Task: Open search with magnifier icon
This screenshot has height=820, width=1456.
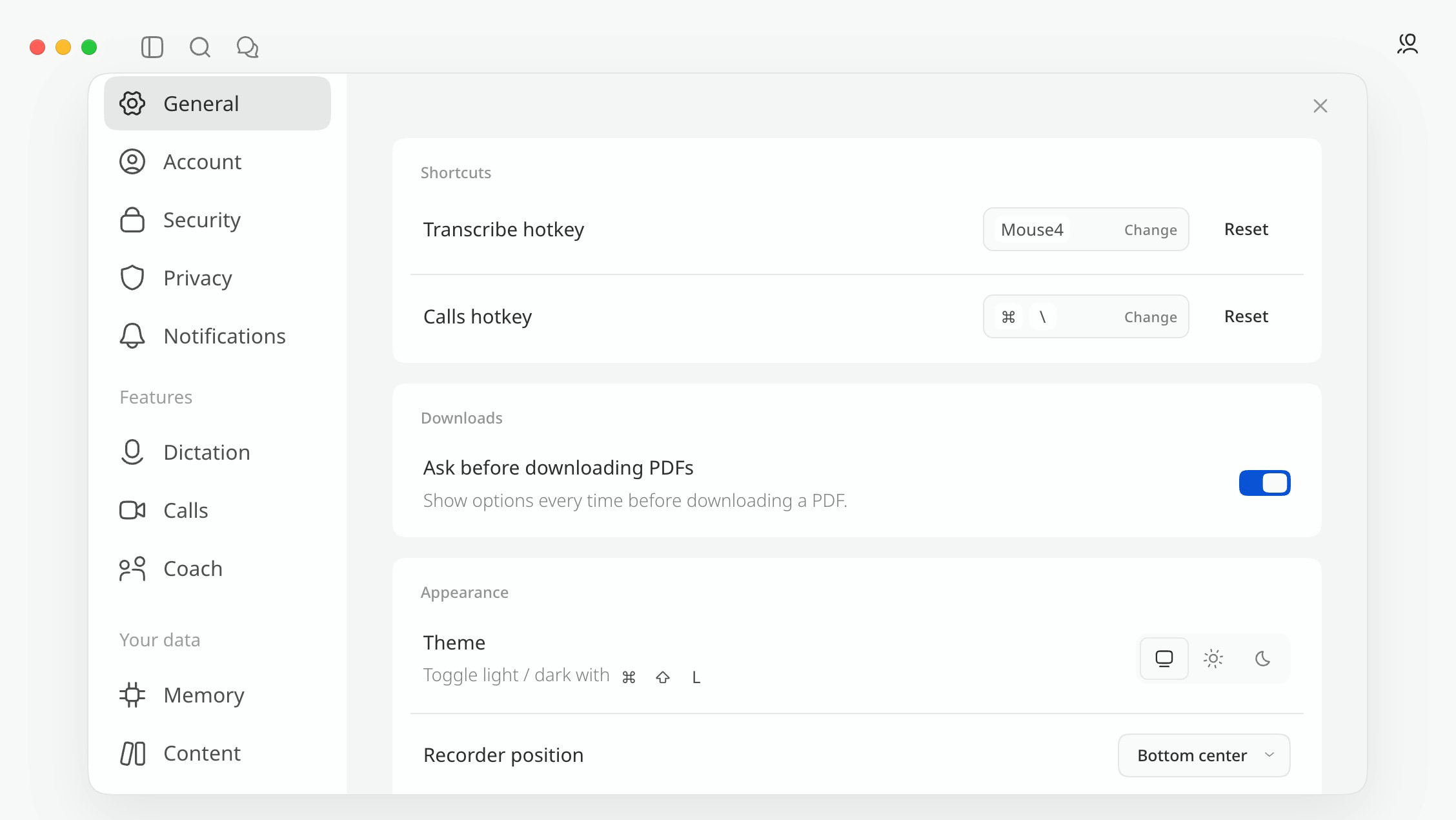Action: 200,47
